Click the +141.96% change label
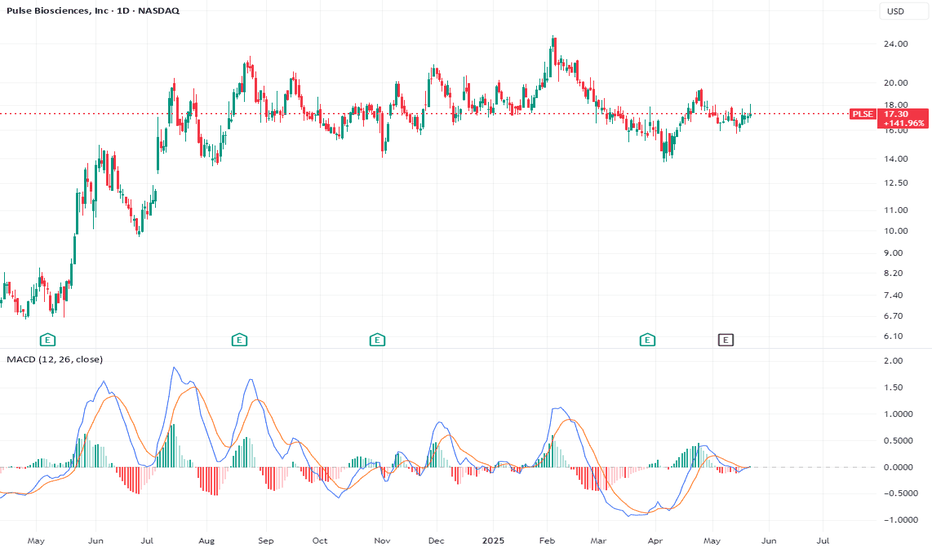932x550 pixels. tap(904, 123)
